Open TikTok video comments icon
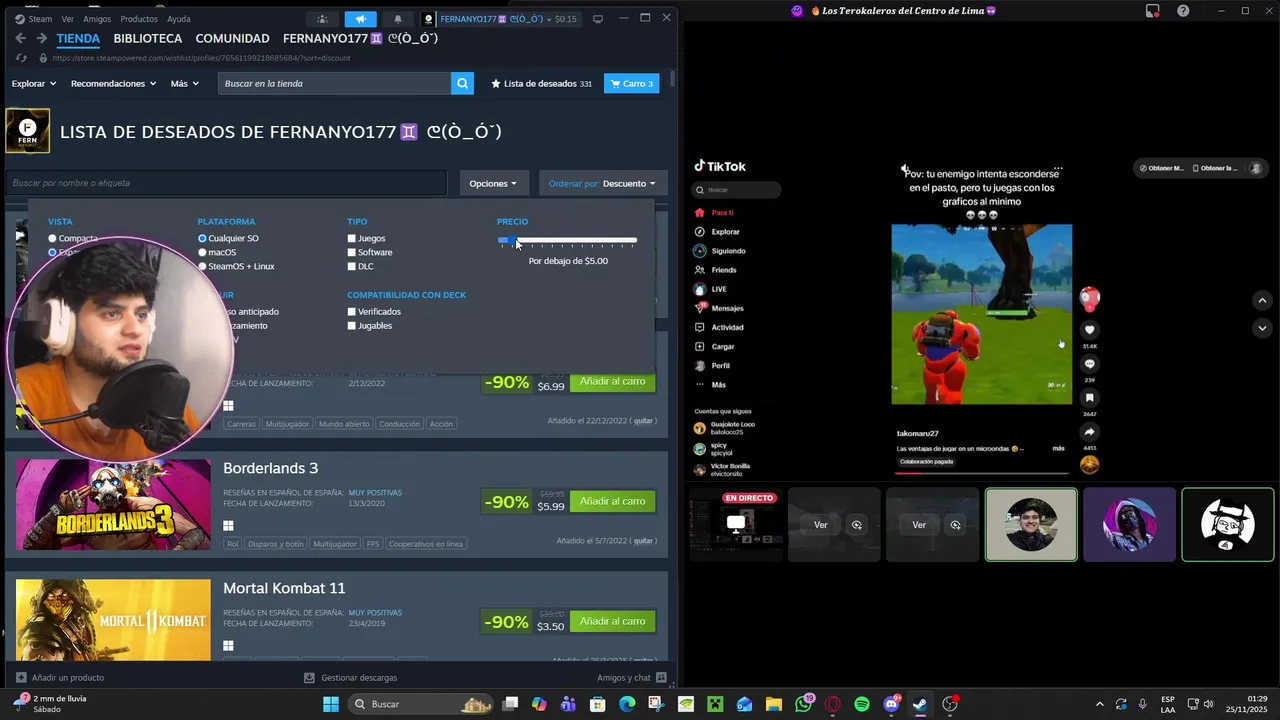The image size is (1280, 720). click(x=1090, y=364)
